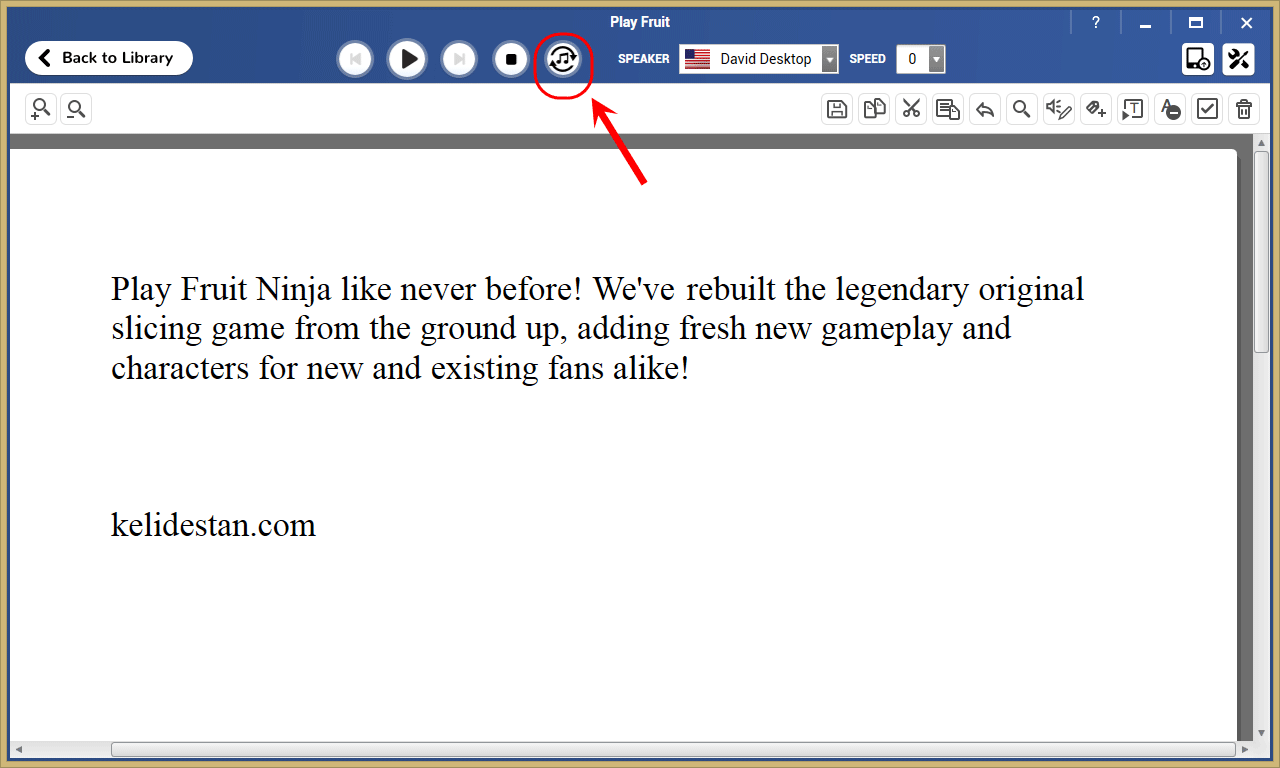Viewport: 1280px width, 768px height.
Task: Toggle the checkmark box in the toolbar
Action: (1208, 109)
